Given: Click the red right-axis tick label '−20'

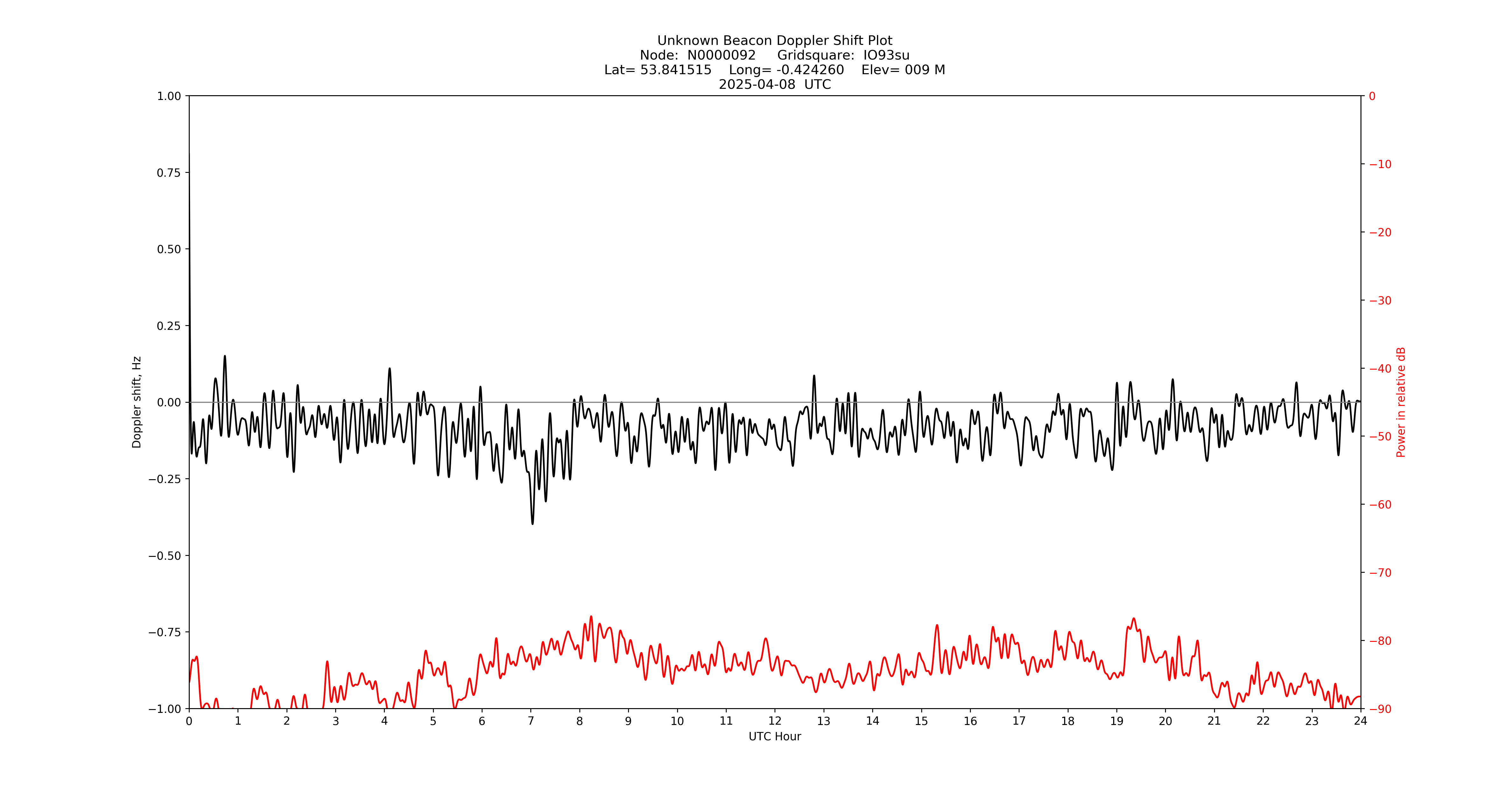Looking at the screenshot, I should point(1380,232).
